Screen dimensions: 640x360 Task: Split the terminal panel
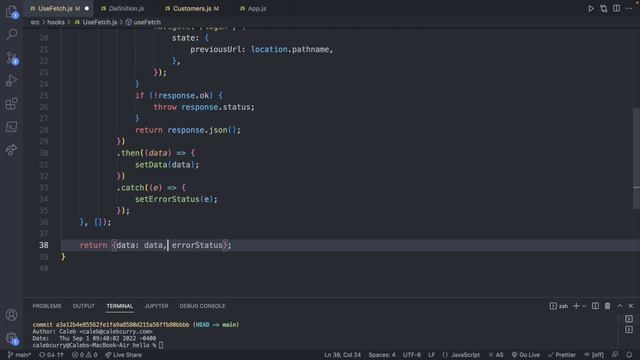click(x=596, y=306)
